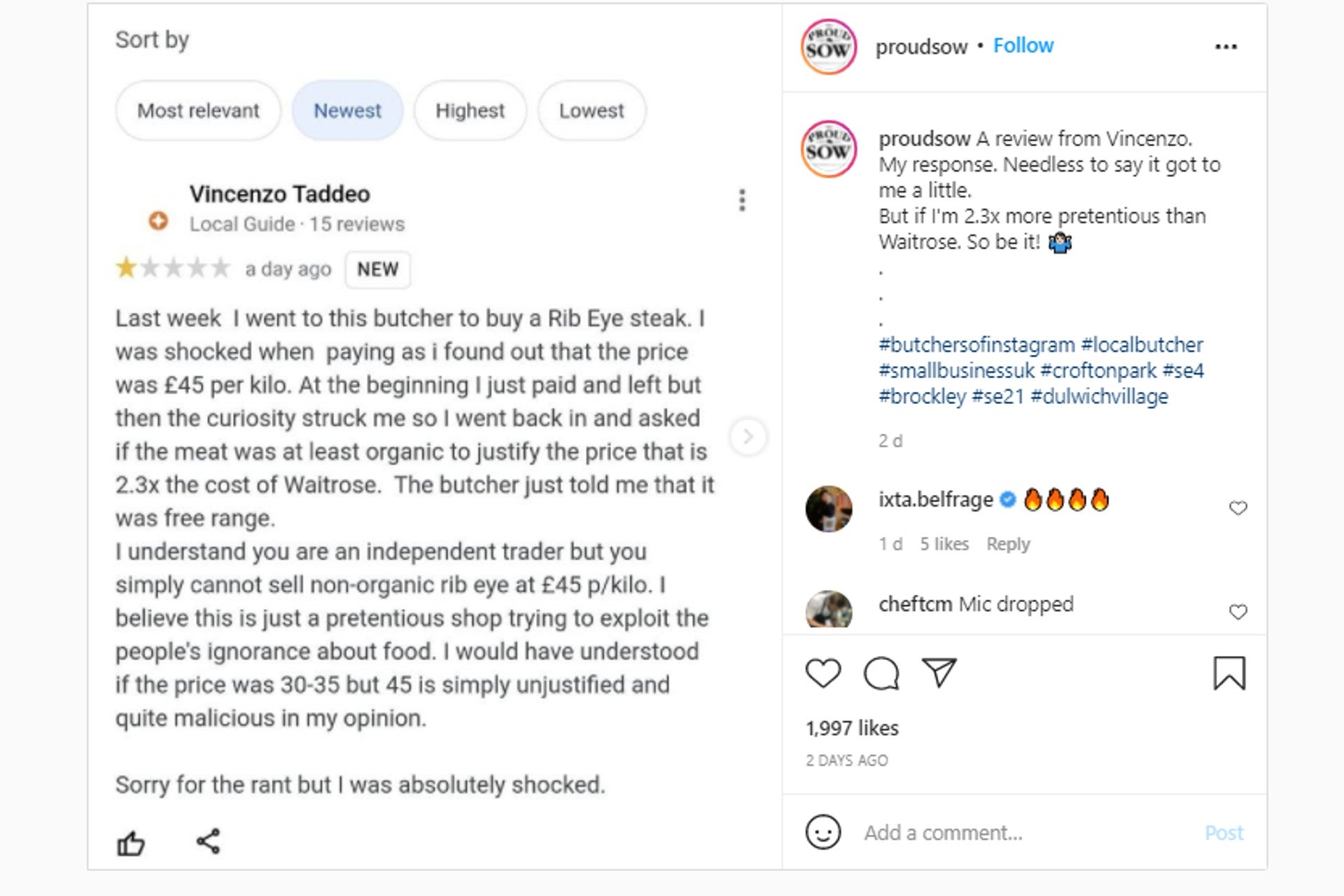
Task: Follow the proudsow account
Action: (x=1023, y=45)
